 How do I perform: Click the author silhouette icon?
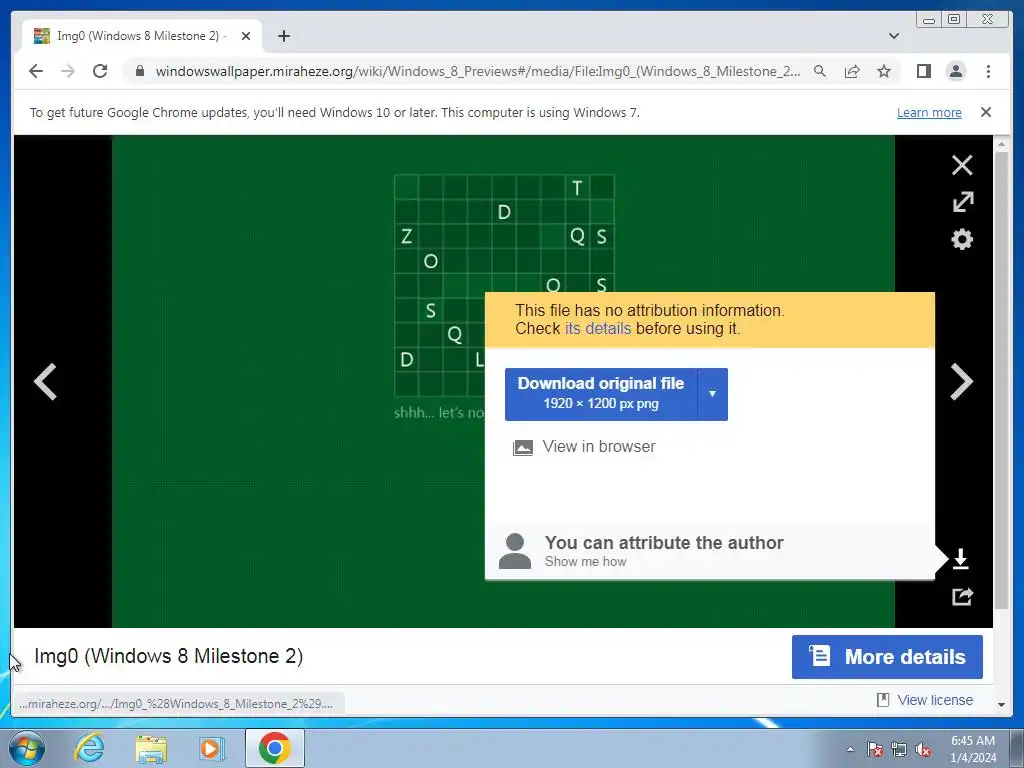pyautogui.click(x=515, y=551)
